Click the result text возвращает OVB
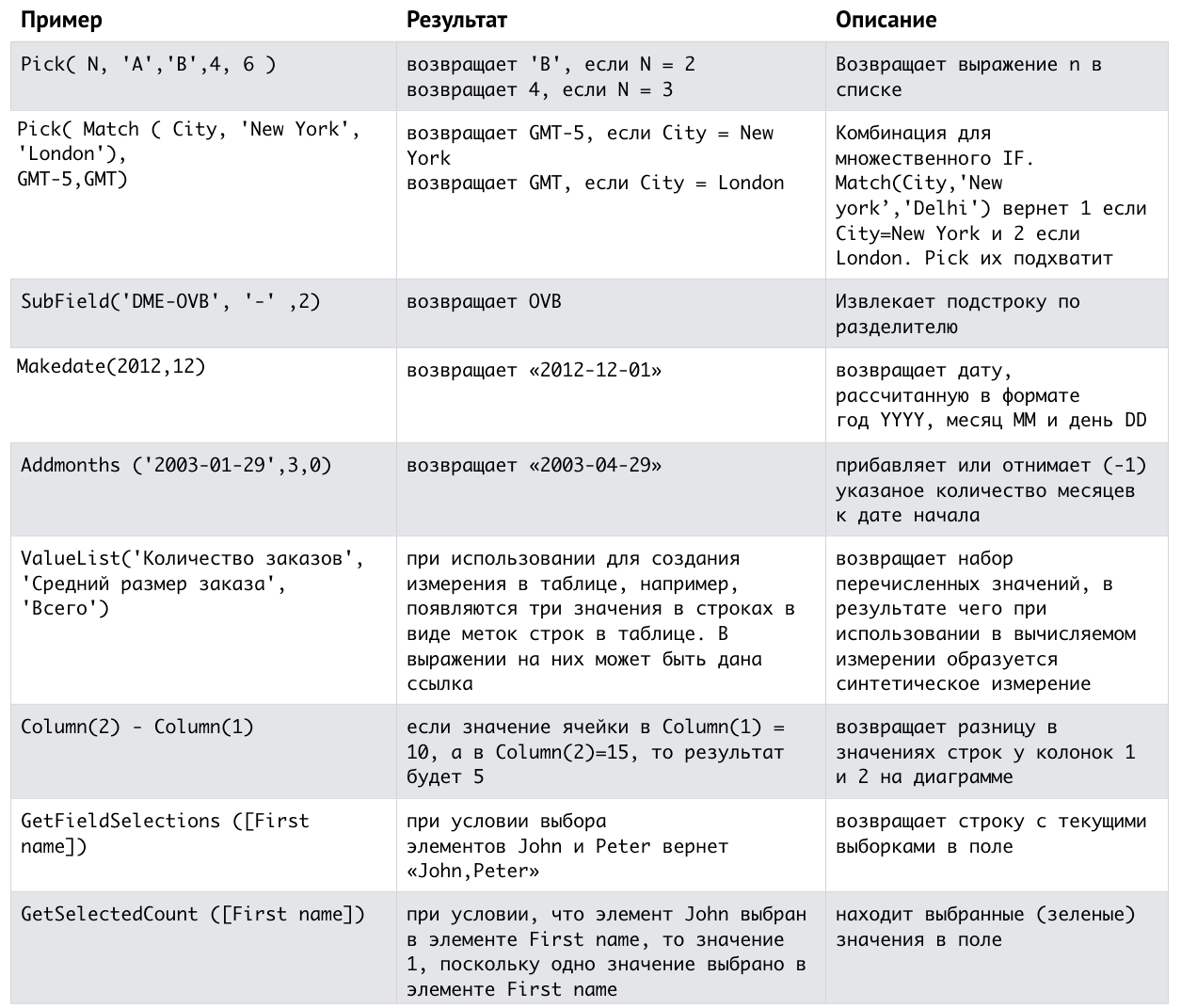The width and height of the screenshot is (1181, 1008). (x=484, y=301)
